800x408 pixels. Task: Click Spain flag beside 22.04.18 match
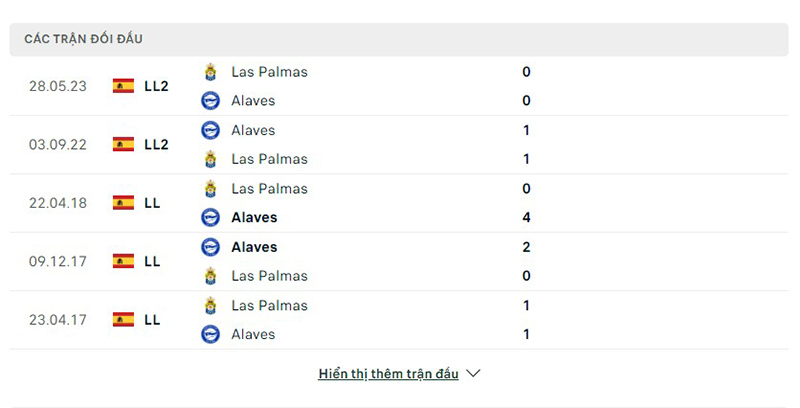(124, 203)
